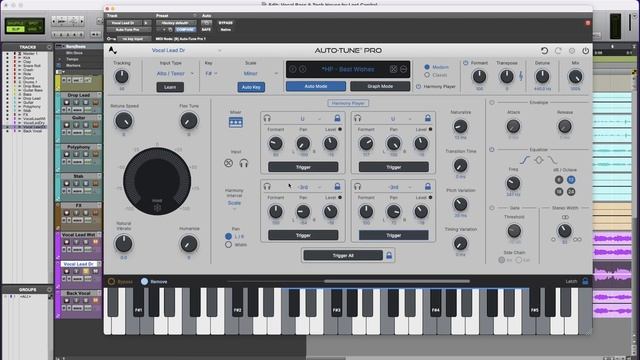Toggle the Equalizer power button
Viewport: 640px width, 360px height.
[492, 150]
